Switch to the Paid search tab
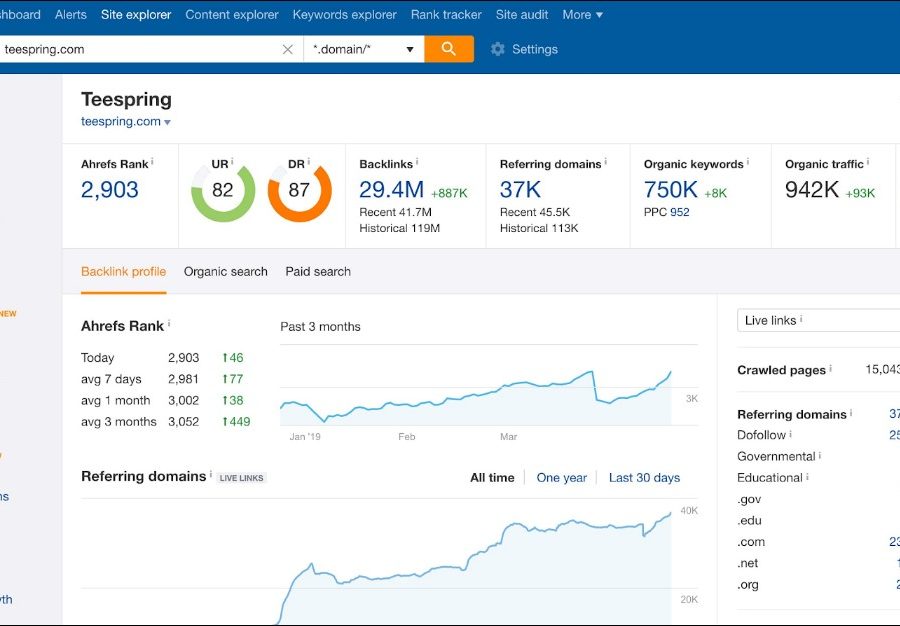This screenshot has width=900, height=626. (318, 271)
